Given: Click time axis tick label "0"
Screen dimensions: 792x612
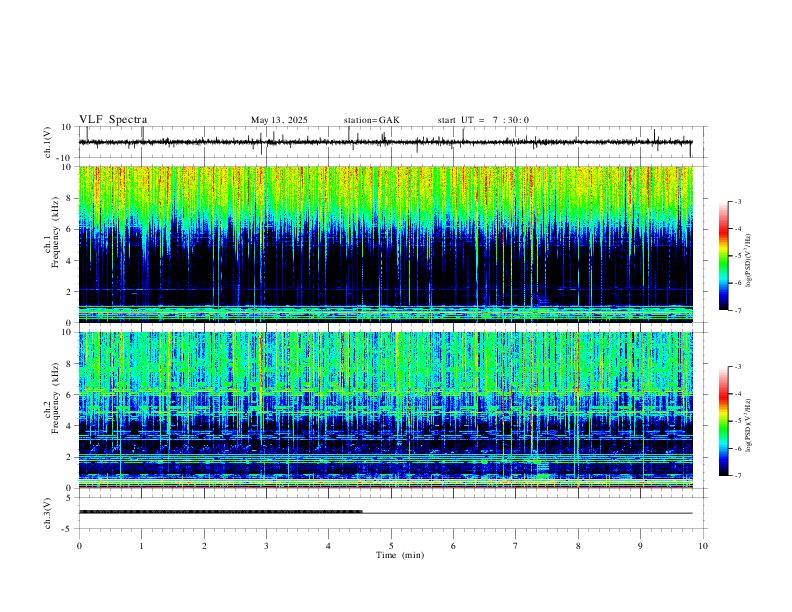Looking at the screenshot, I should 79,546.
